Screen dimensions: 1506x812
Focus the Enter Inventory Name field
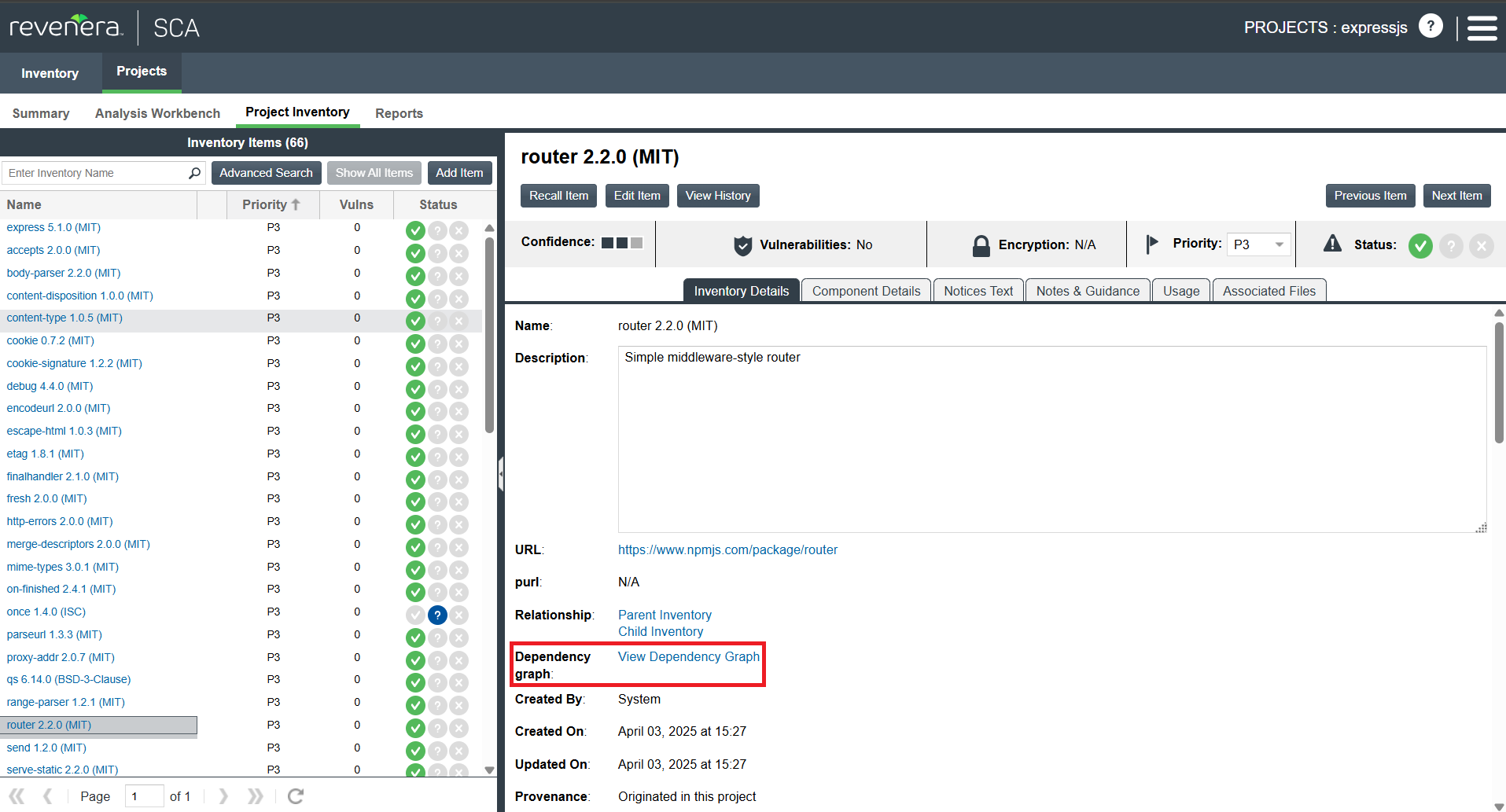click(94, 173)
